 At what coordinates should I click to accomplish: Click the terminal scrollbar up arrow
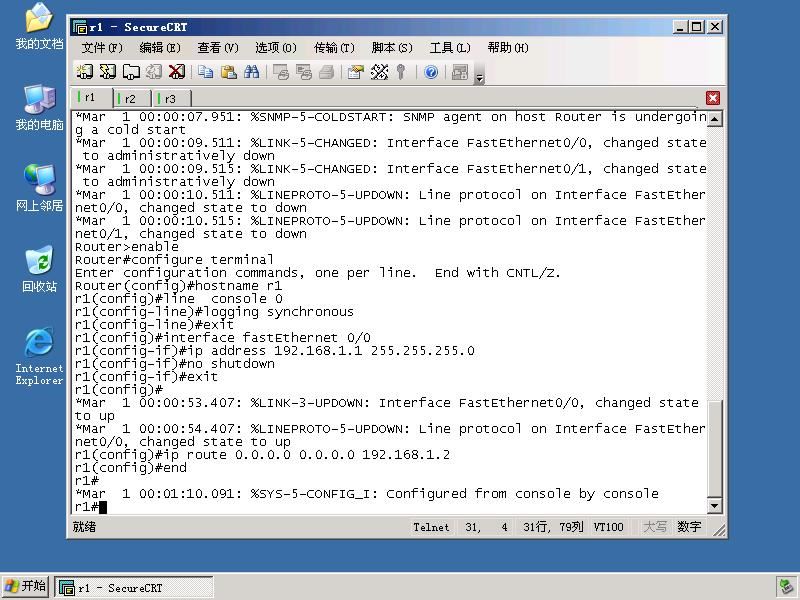coord(714,119)
